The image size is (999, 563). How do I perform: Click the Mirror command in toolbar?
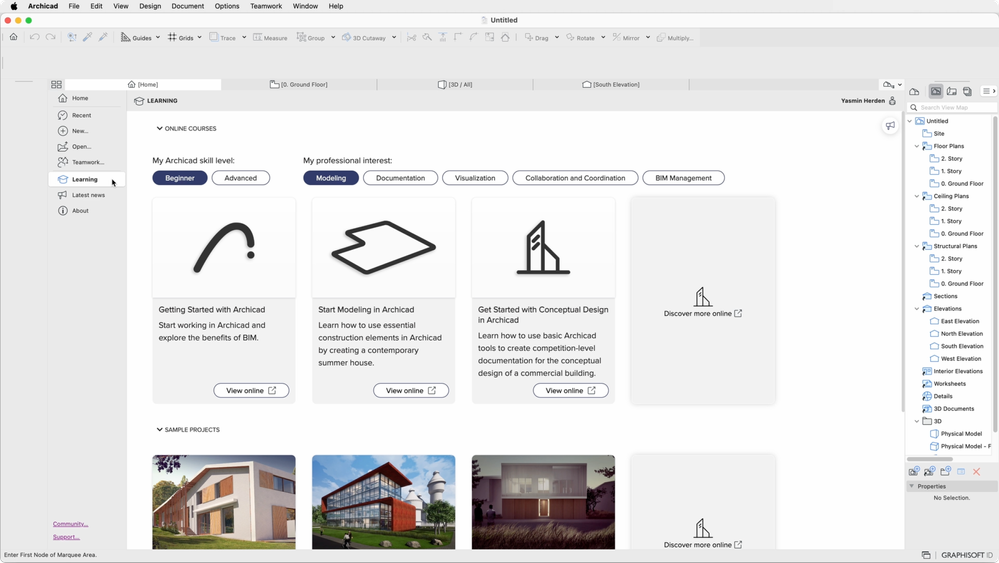pos(626,38)
